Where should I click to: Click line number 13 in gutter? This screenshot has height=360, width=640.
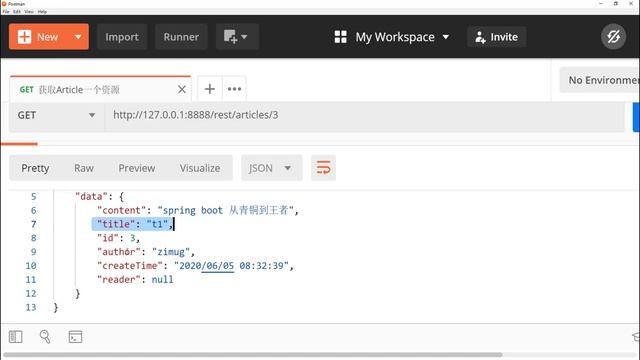(31, 307)
